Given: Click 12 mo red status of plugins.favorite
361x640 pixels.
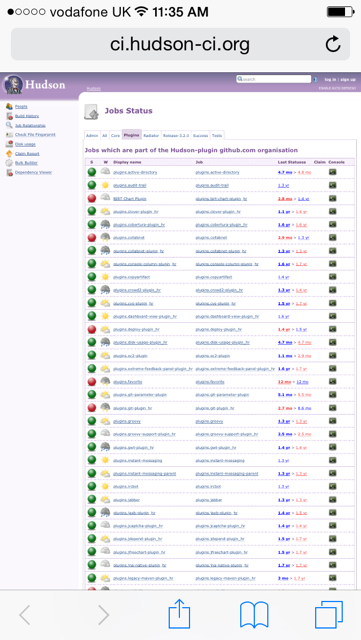Looking at the screenshot, I should [x=284, y=382].
